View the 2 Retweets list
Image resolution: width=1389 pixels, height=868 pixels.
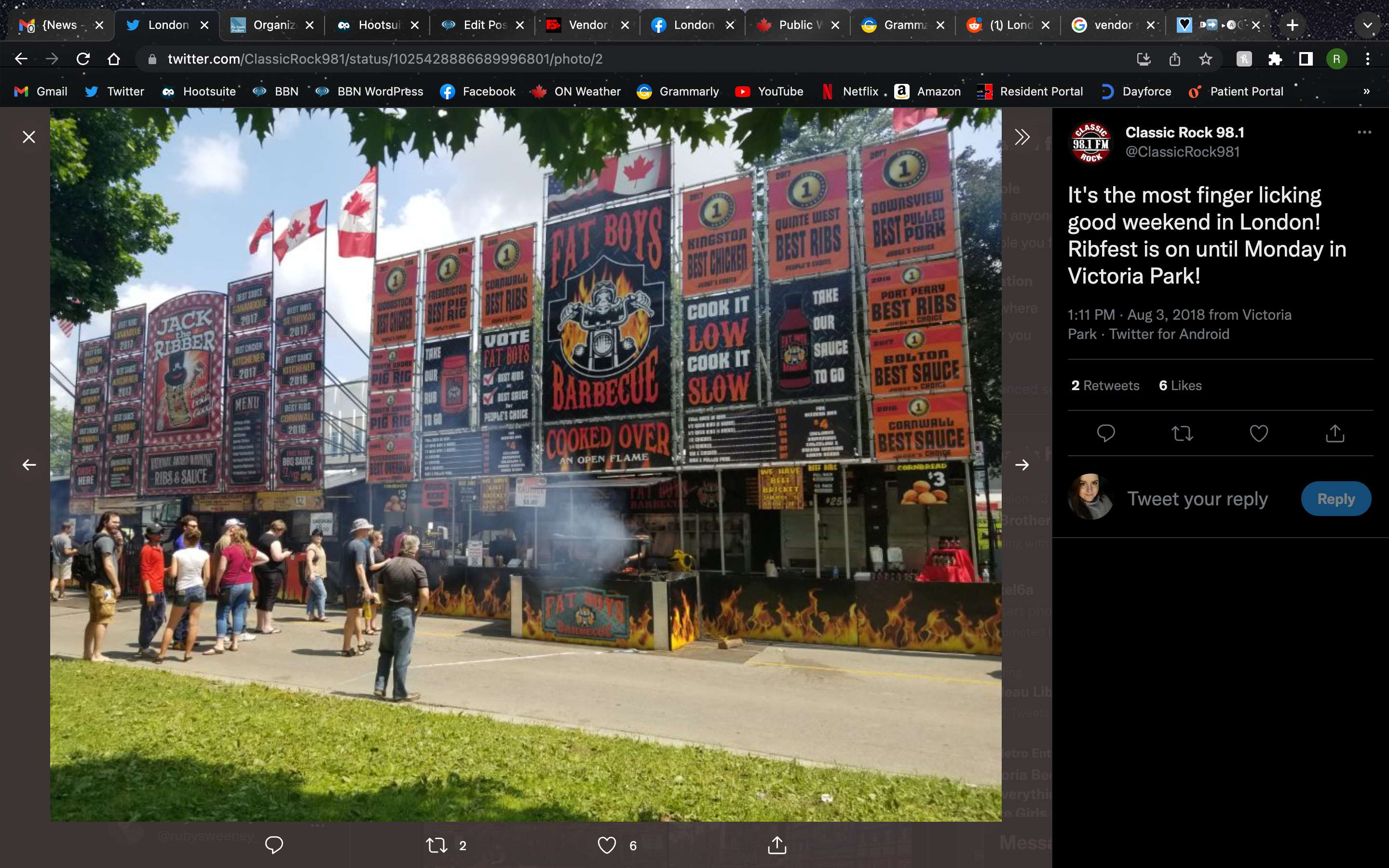tap(1105, 385)
